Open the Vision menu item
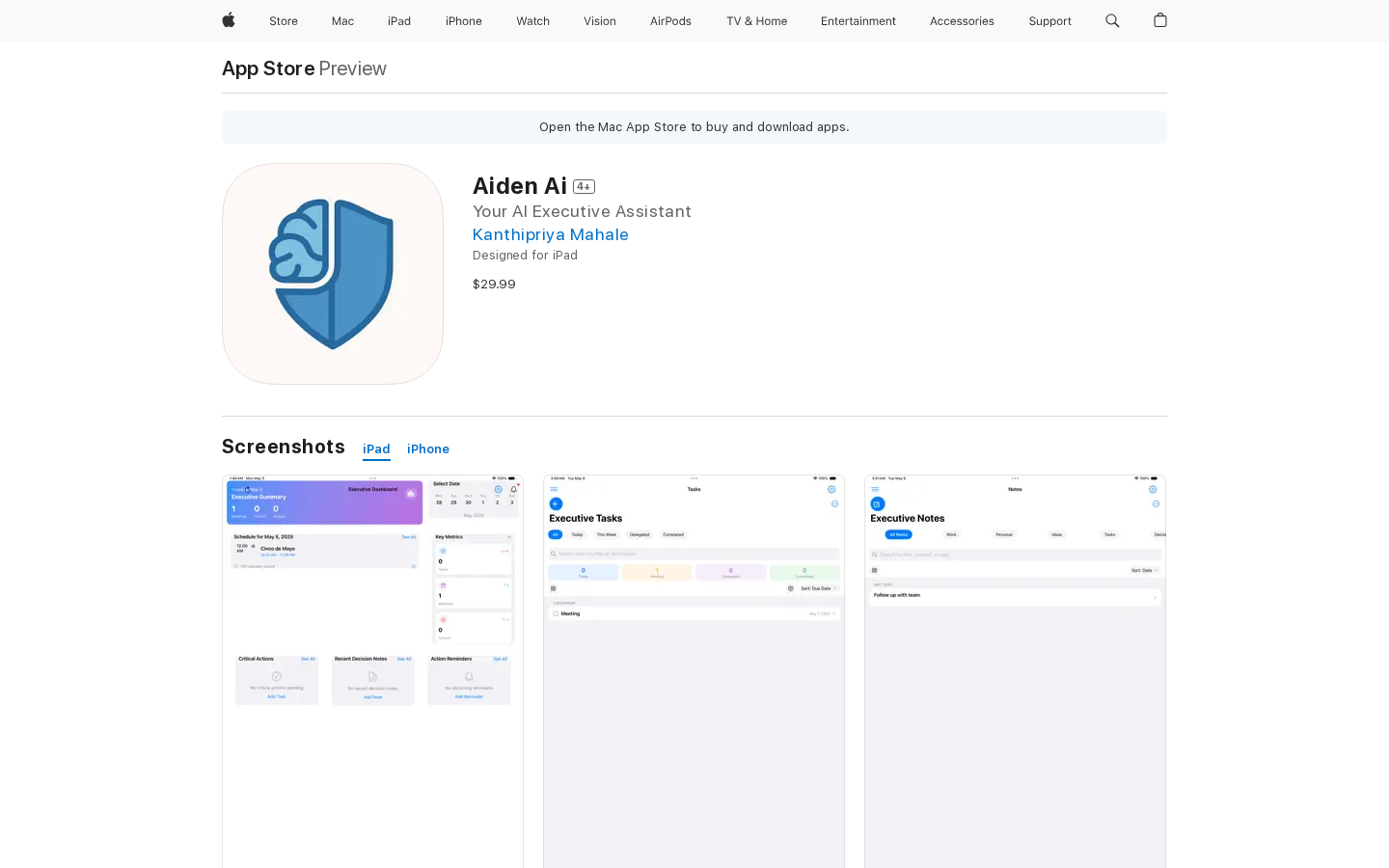 point(600,21)
